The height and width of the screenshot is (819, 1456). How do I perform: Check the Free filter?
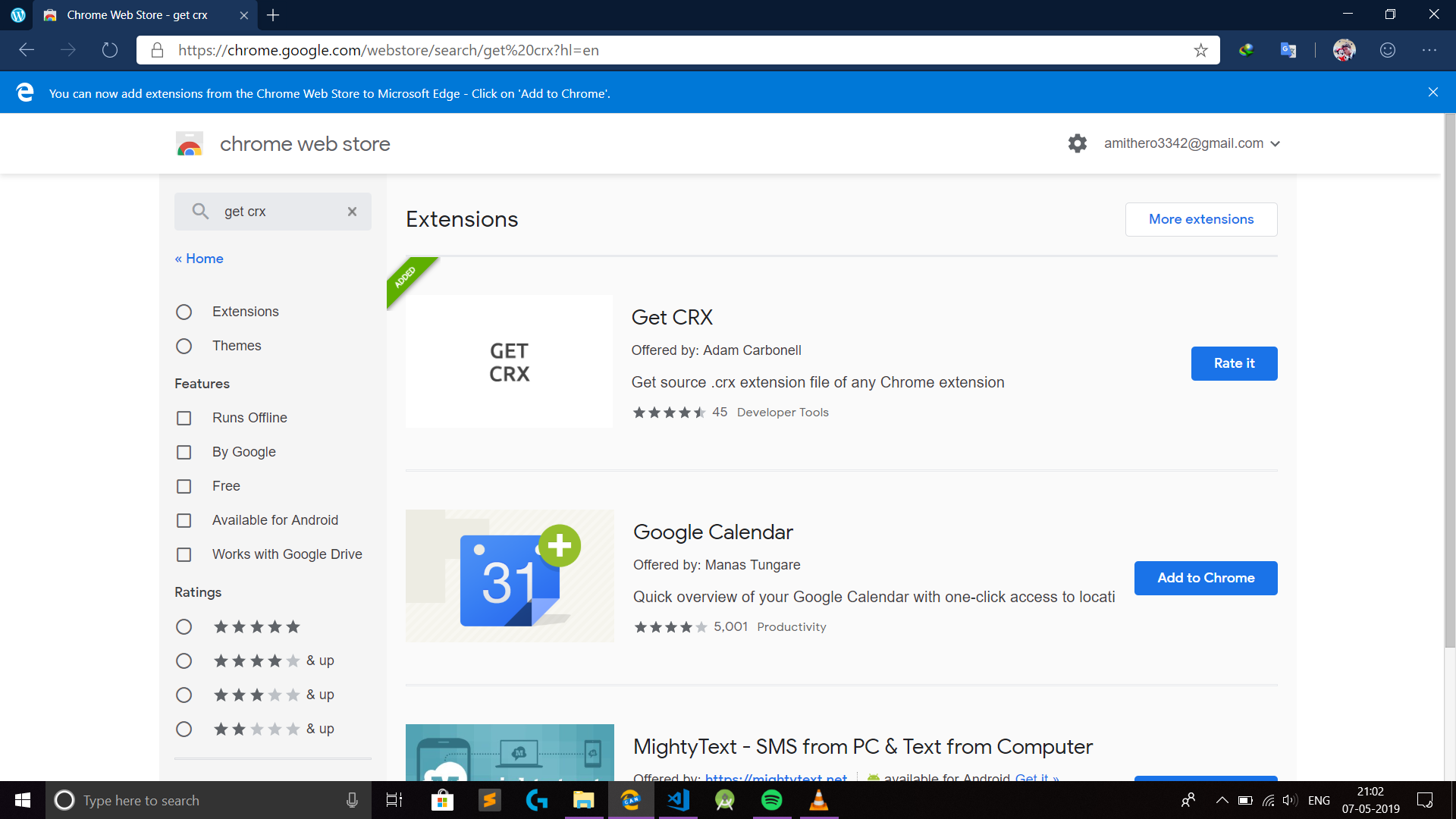pos(184,486)
